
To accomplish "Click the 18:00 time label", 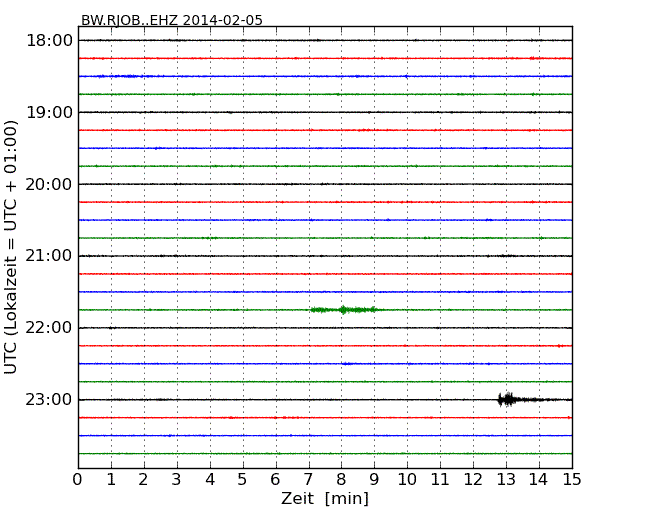I will tap(49, 41).
